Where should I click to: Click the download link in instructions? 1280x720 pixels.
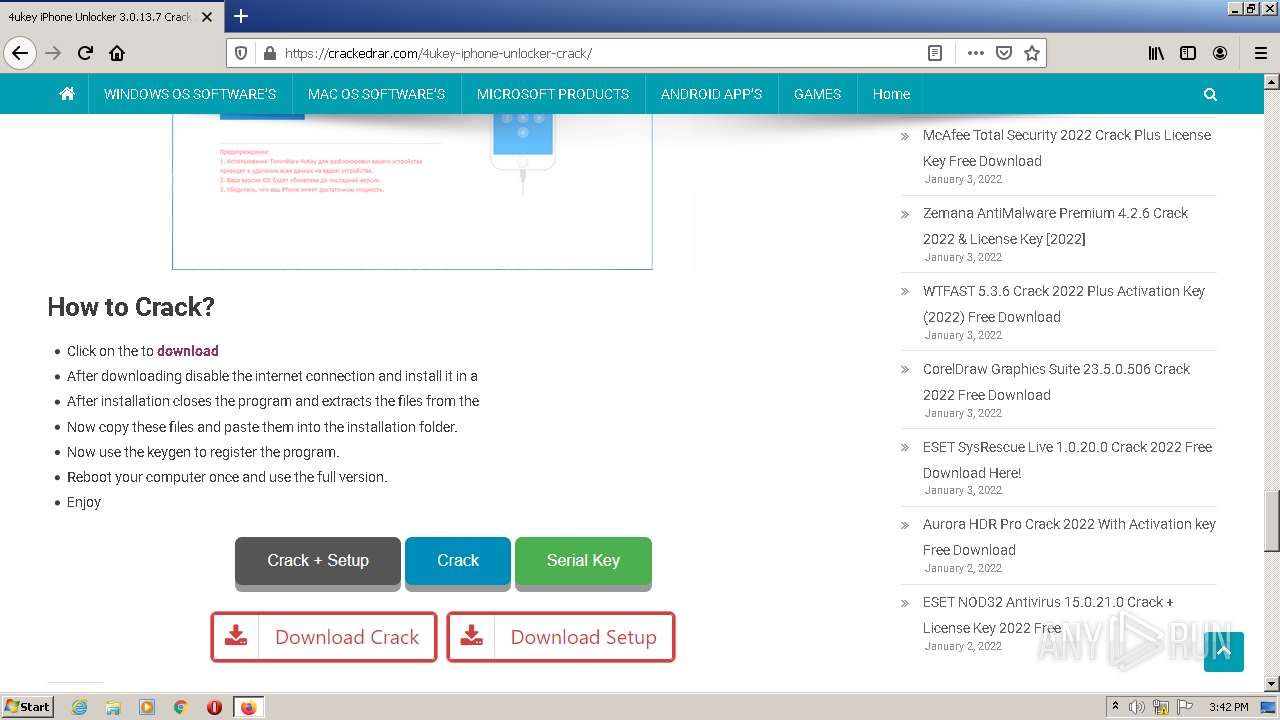click(x=187, y=351)
